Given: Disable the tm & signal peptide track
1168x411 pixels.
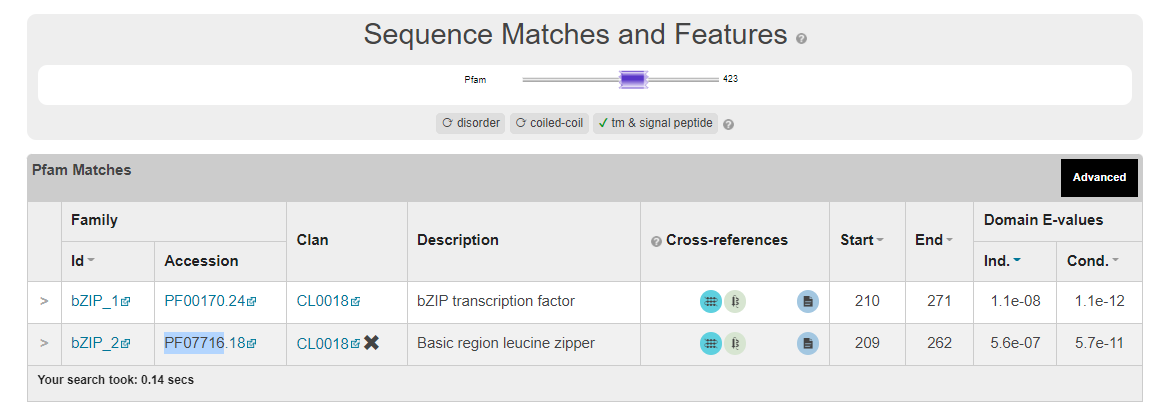Looking at the screenshot, I should pyautogui.click(x=655, y=123).
